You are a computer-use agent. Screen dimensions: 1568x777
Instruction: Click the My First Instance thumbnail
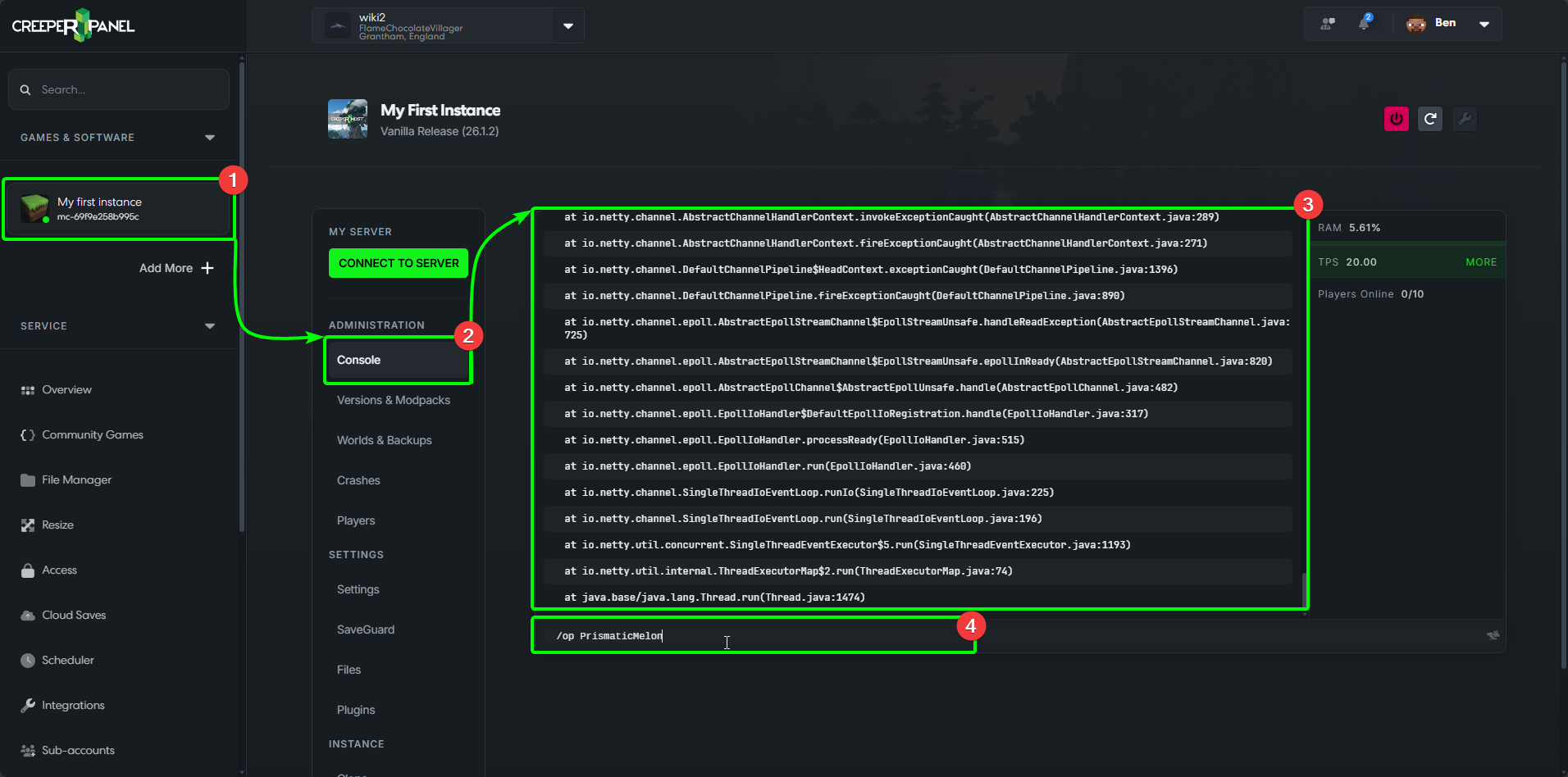348,119
